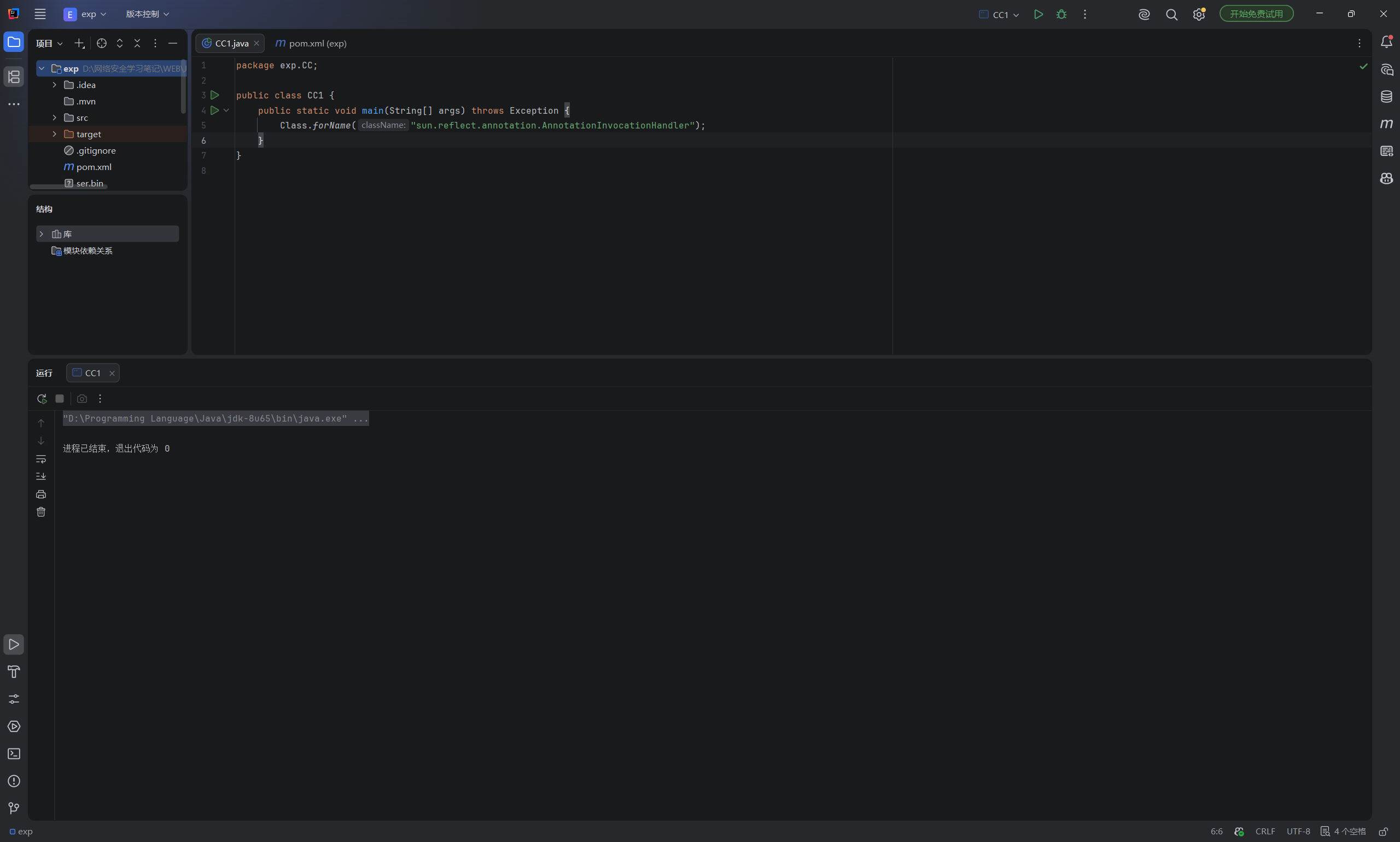This screenshot has height=842, width=1400.
Task: Open the Terminal tool window
Action: click(14, 753)
